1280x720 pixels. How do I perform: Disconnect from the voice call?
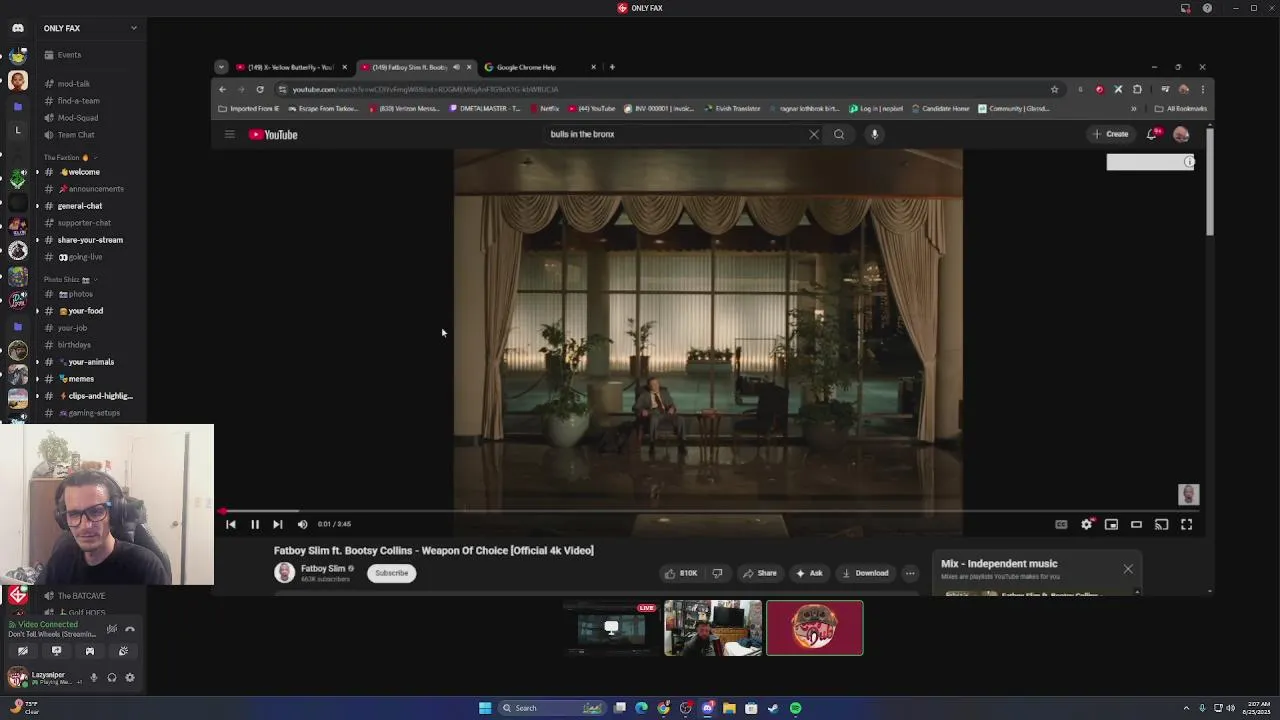point(130,629)
